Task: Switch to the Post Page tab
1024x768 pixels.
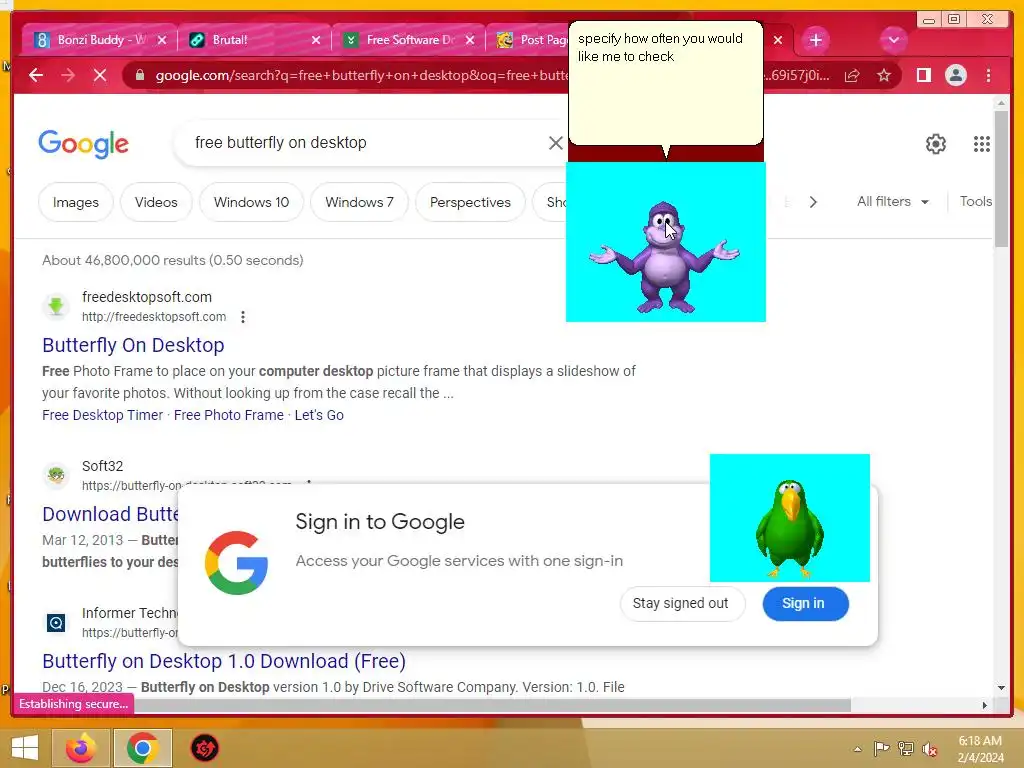Action: click(532, 40)
